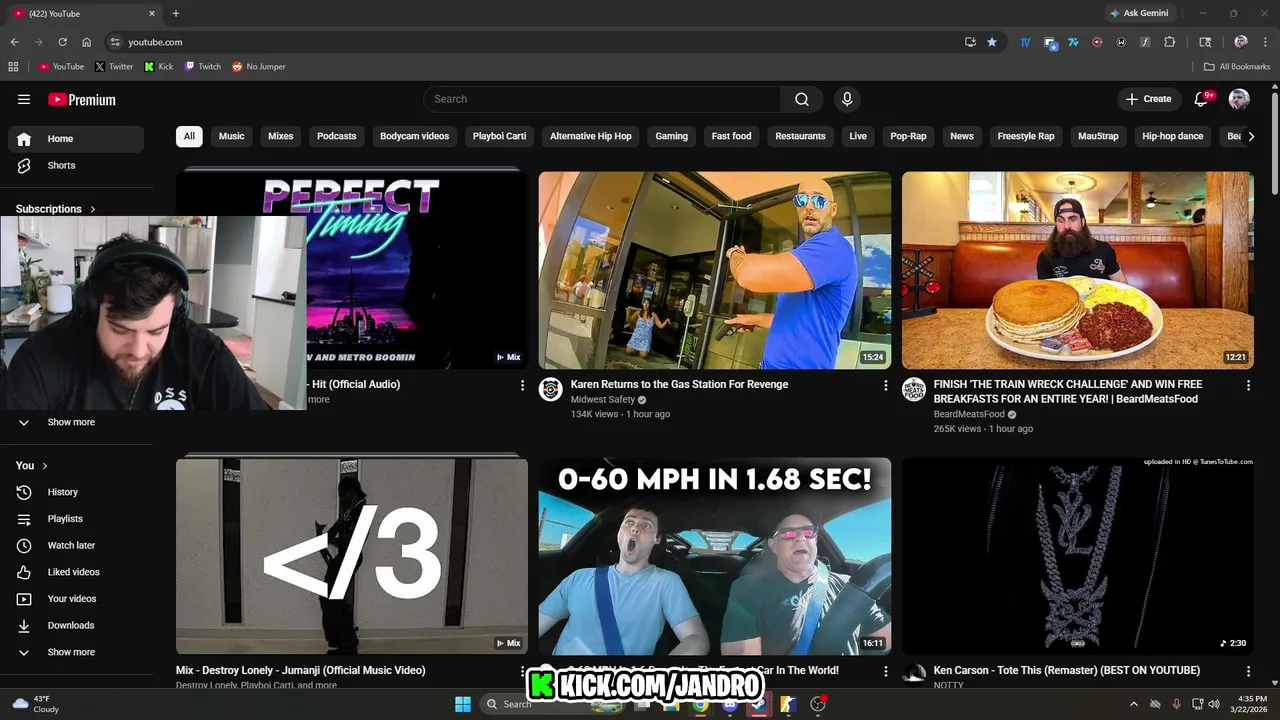Click the Ask Gemini button
The image size is (1280, 720).
click(1139, 13)
